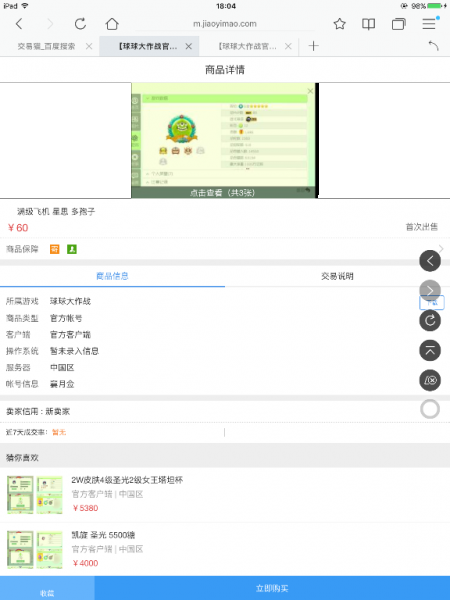Close the active 球球大作战官 tab
Screen dimensions: 450x600
coord(189,46)
